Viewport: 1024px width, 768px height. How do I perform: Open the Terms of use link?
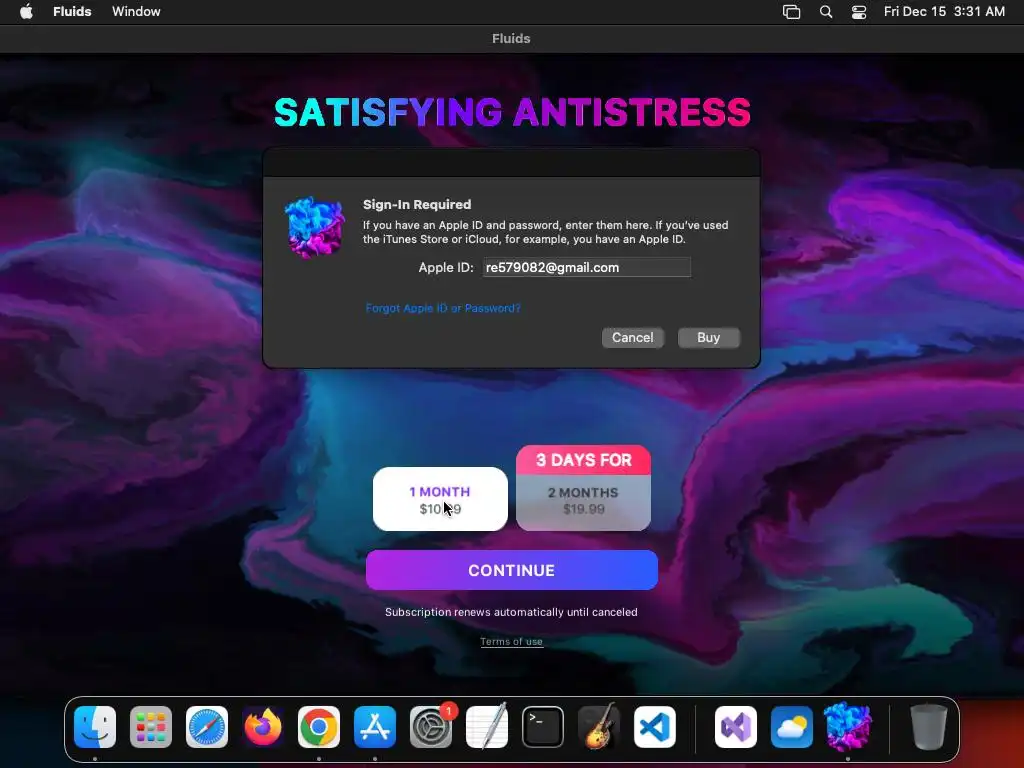[511, 641]
